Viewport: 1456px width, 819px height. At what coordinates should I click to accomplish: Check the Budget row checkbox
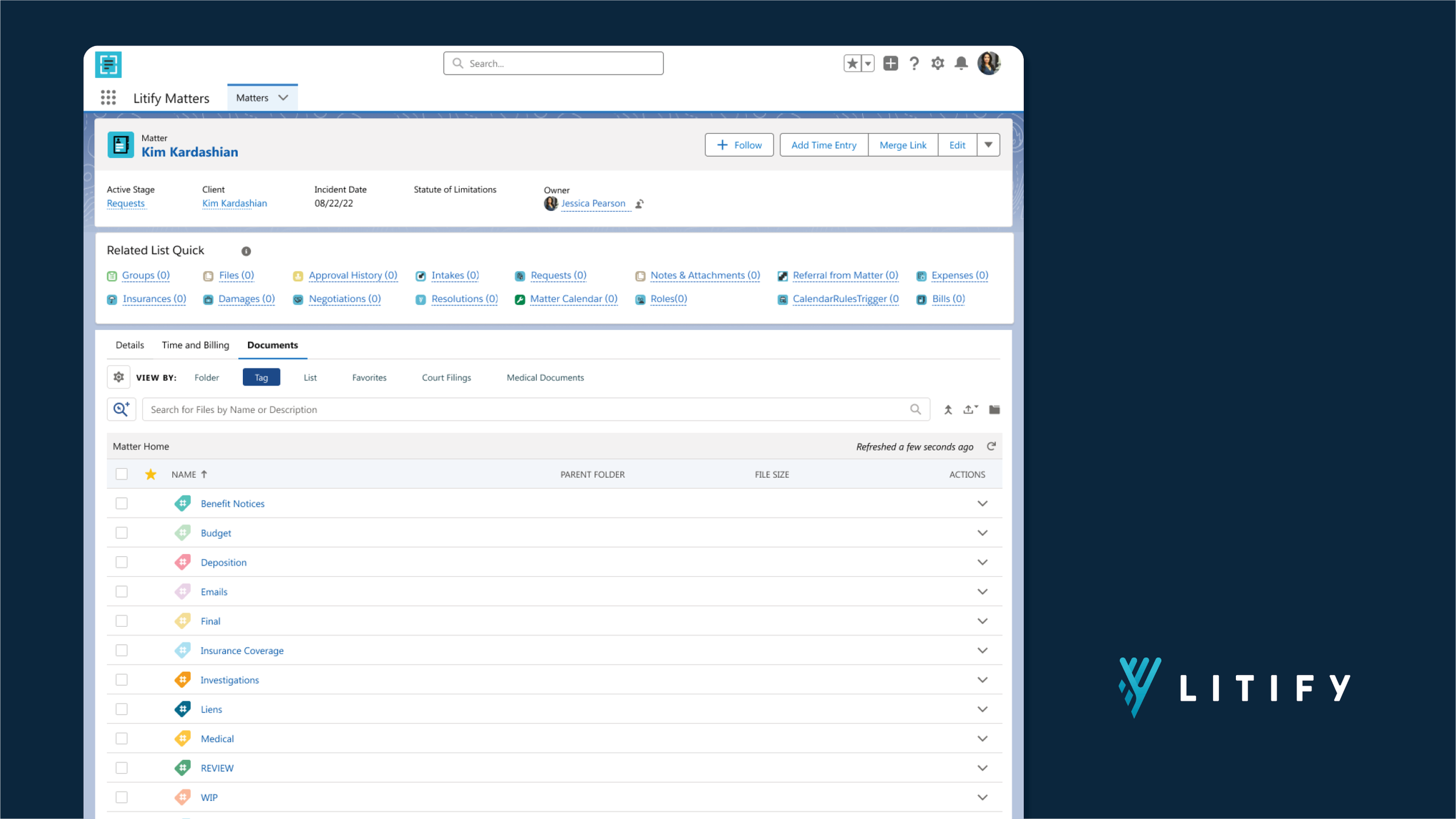[x=122, y=533]
